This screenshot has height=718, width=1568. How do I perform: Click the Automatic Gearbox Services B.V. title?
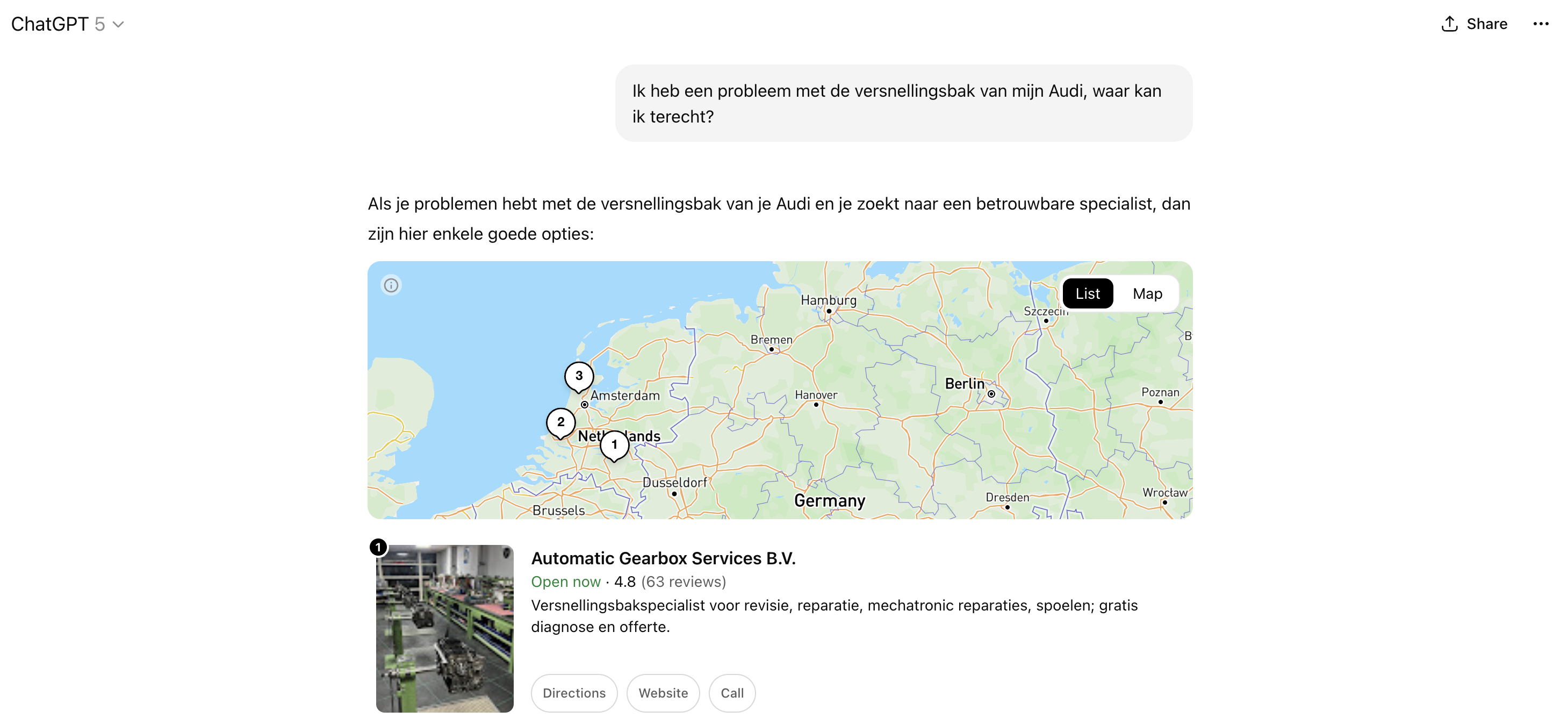tap(663, 558)
